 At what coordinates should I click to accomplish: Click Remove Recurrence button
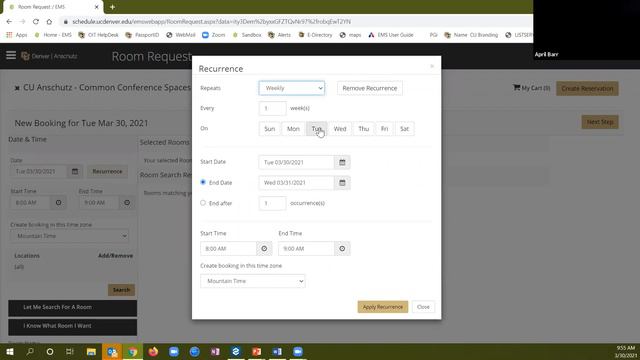(369, 88)
